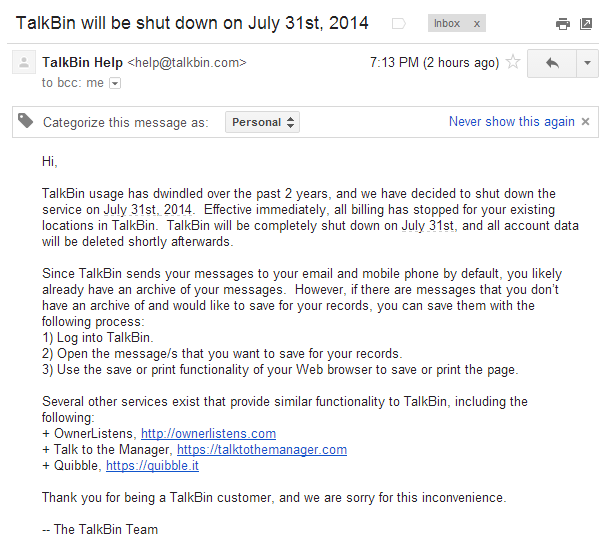The image size is (607, 559).
Task: Open the talktothemanager.com link
Action: click(x=262, y=450)
